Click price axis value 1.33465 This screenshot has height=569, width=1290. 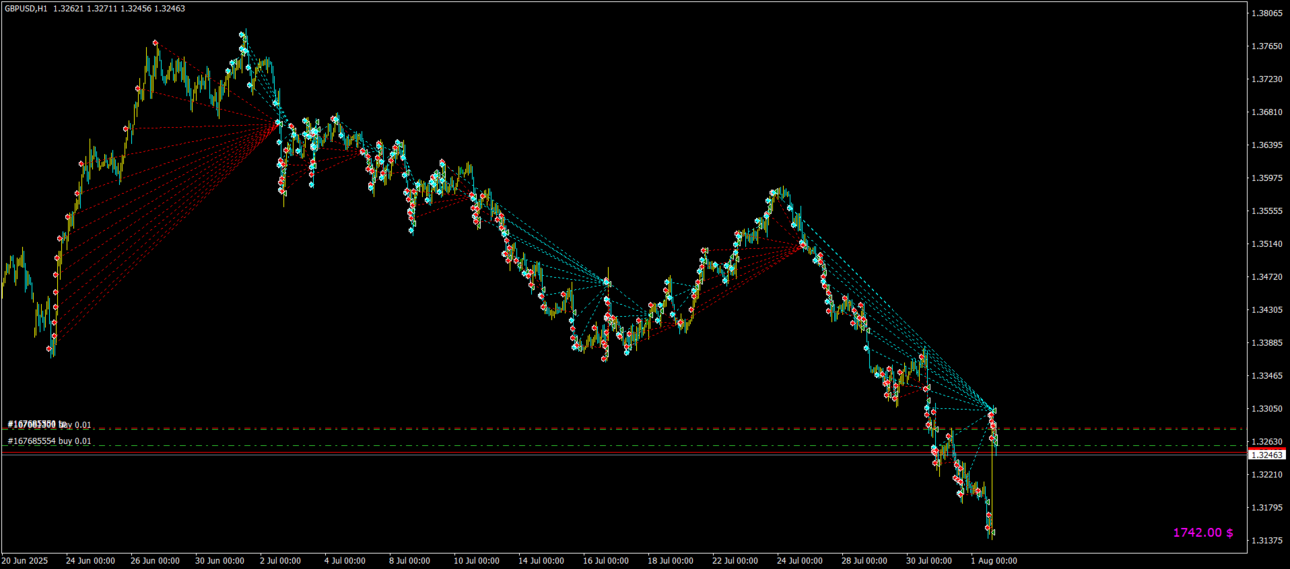click(1267, 376)
